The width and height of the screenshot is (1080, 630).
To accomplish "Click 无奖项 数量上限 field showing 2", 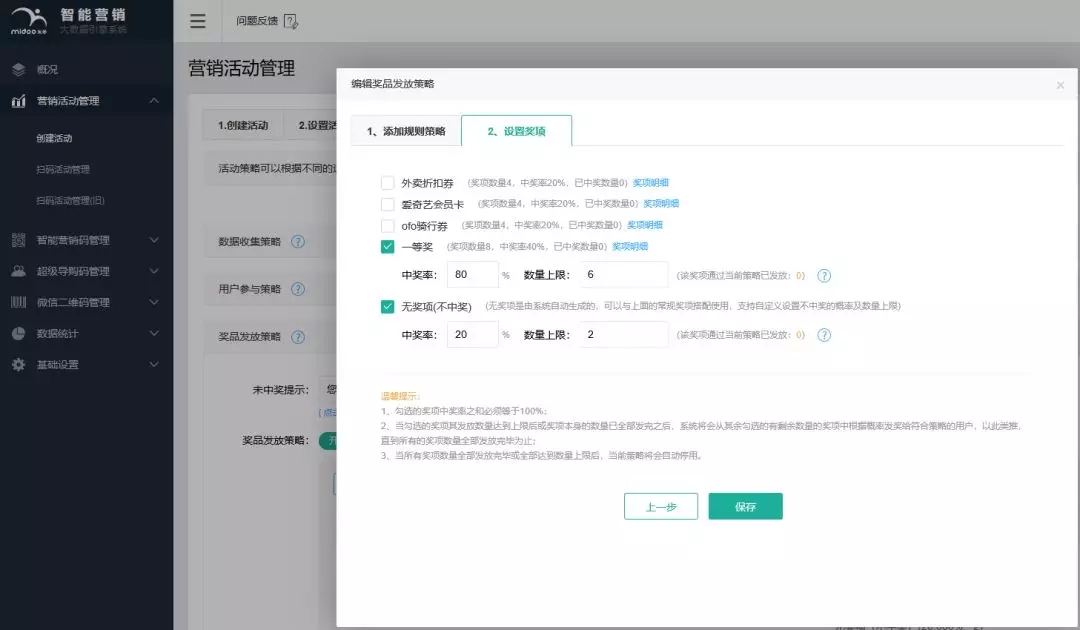I will 624,335.
